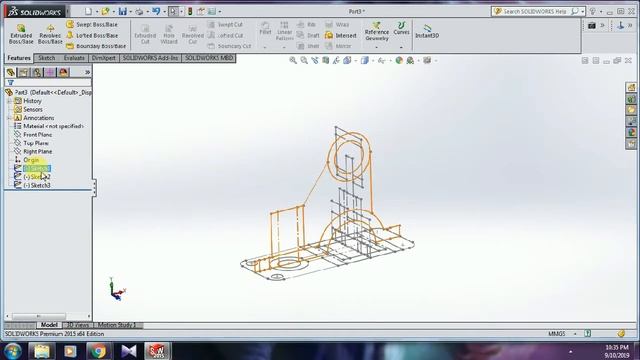Expand hidden manager tabs with double chevron
The height and width of the screenshot is (360, 640).
pos(87,73)
